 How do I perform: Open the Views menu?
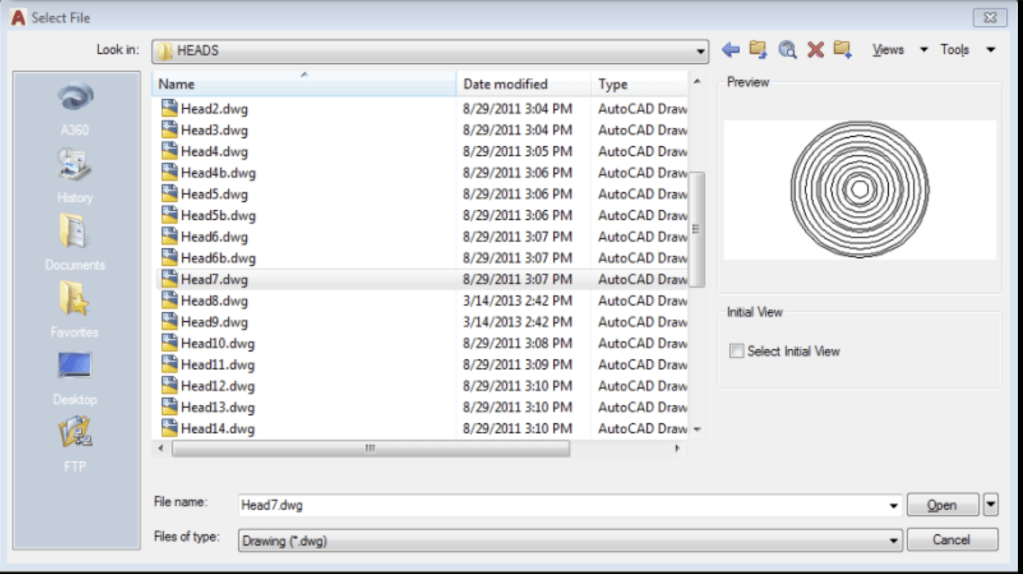(888, 50)
